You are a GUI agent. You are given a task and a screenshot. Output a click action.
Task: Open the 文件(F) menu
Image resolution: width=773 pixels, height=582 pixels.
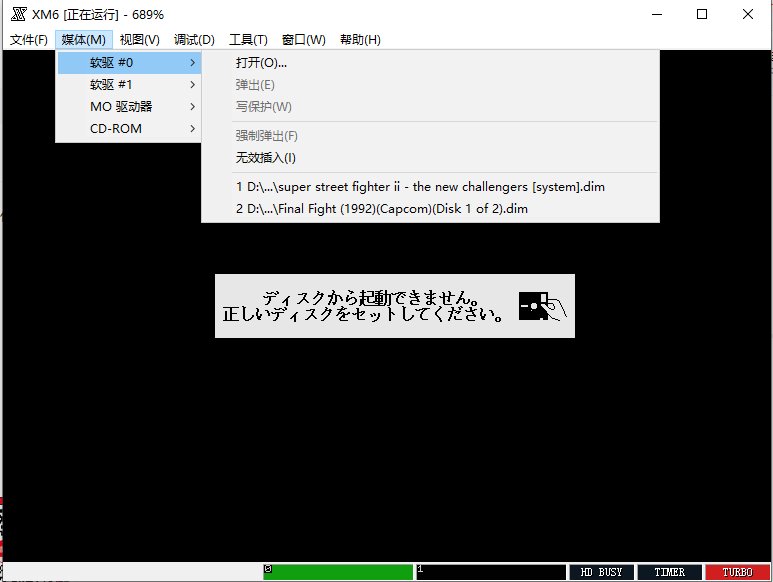click(x=28, y=40)
